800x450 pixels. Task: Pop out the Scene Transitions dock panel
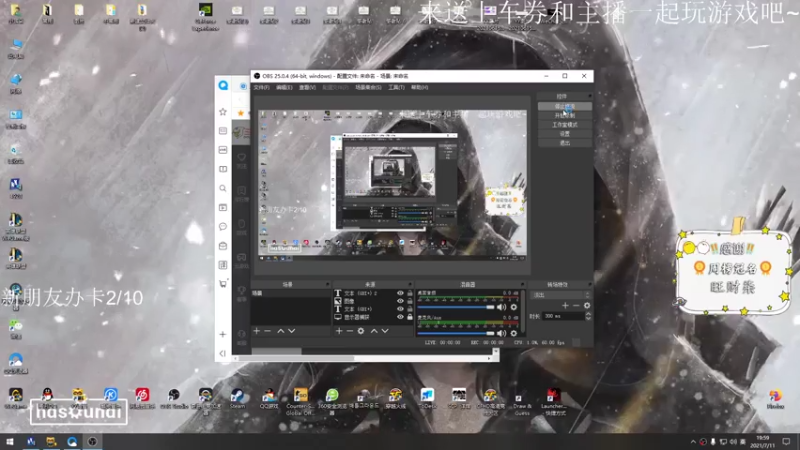coord(590,284)
